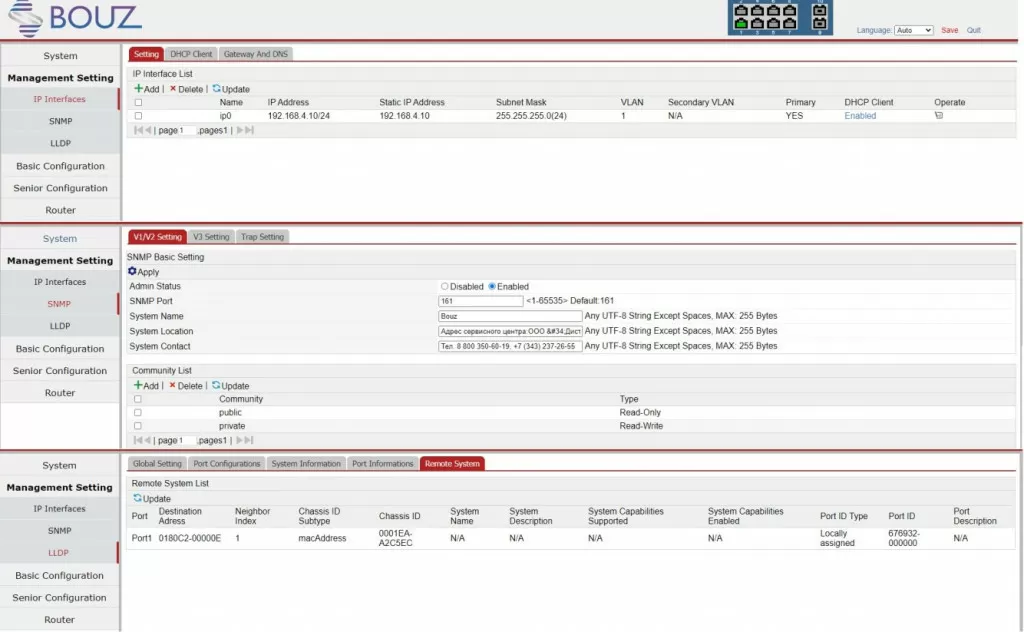Open the V1/V2 Setting tab
The image size is (1024, 632).
[157, 237]
